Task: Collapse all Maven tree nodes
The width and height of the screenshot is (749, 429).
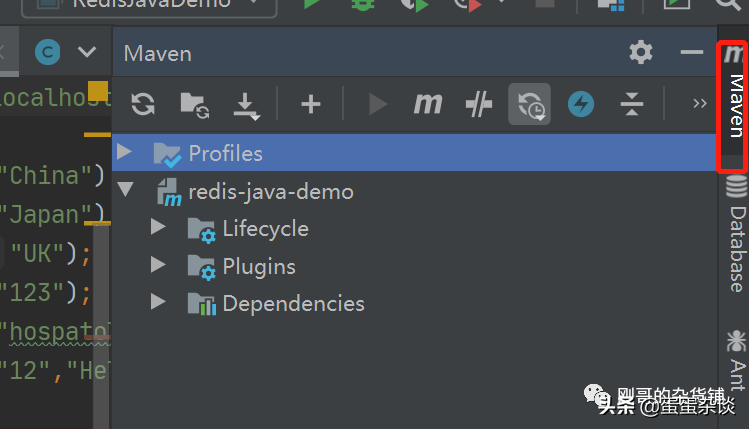Action: pyautogui.click(x=631, y=104)
